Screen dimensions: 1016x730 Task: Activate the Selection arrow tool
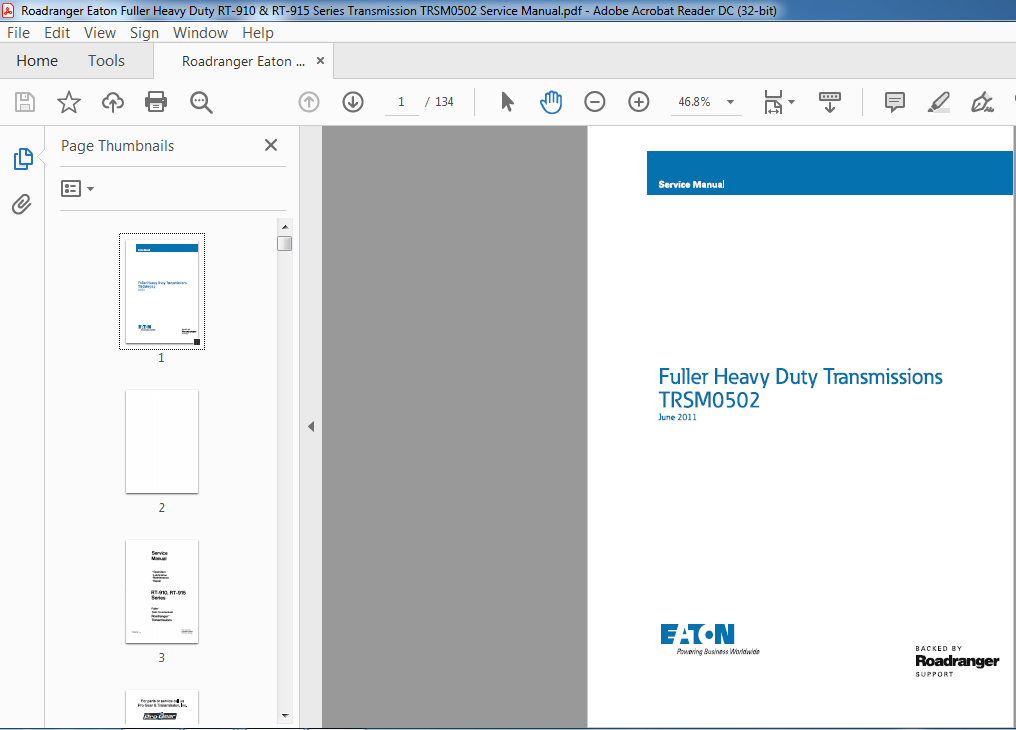pyautogui.click(x=507, y=102)
